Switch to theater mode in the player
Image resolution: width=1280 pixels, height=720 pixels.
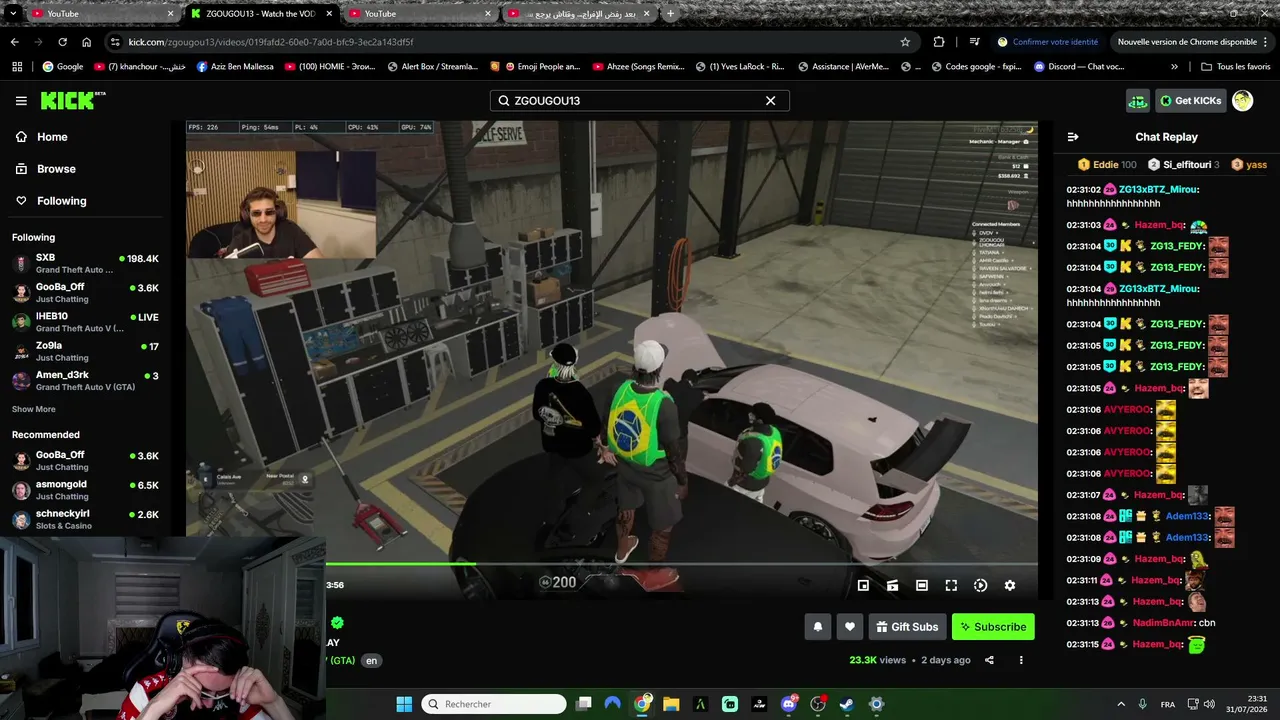[x=922, y=585]
